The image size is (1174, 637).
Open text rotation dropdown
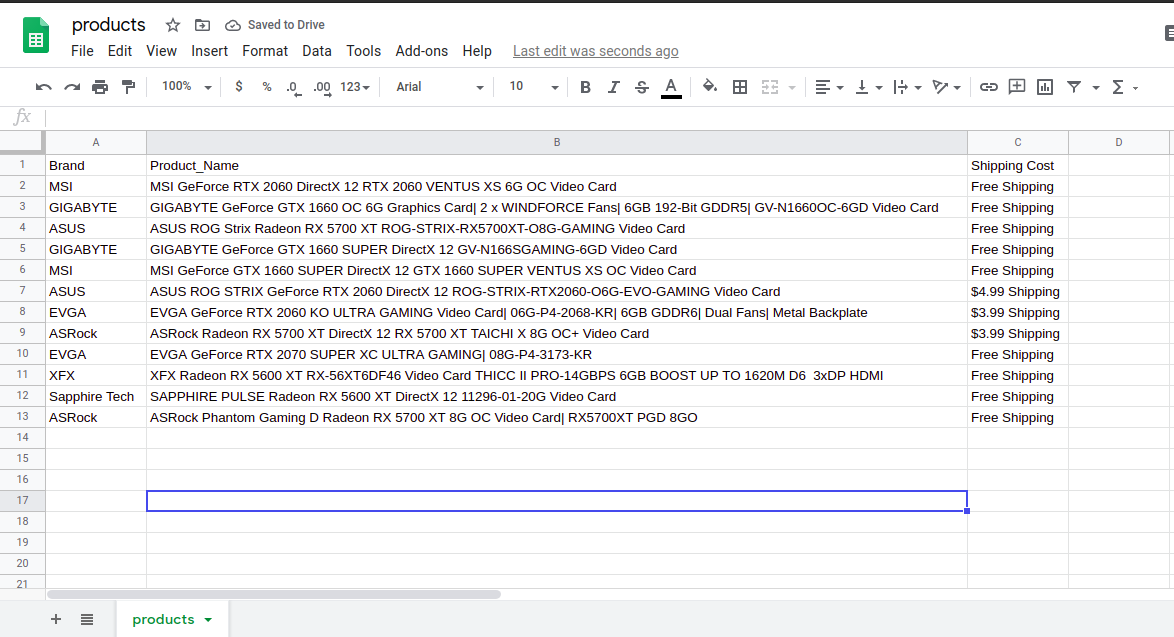point(946,87)
